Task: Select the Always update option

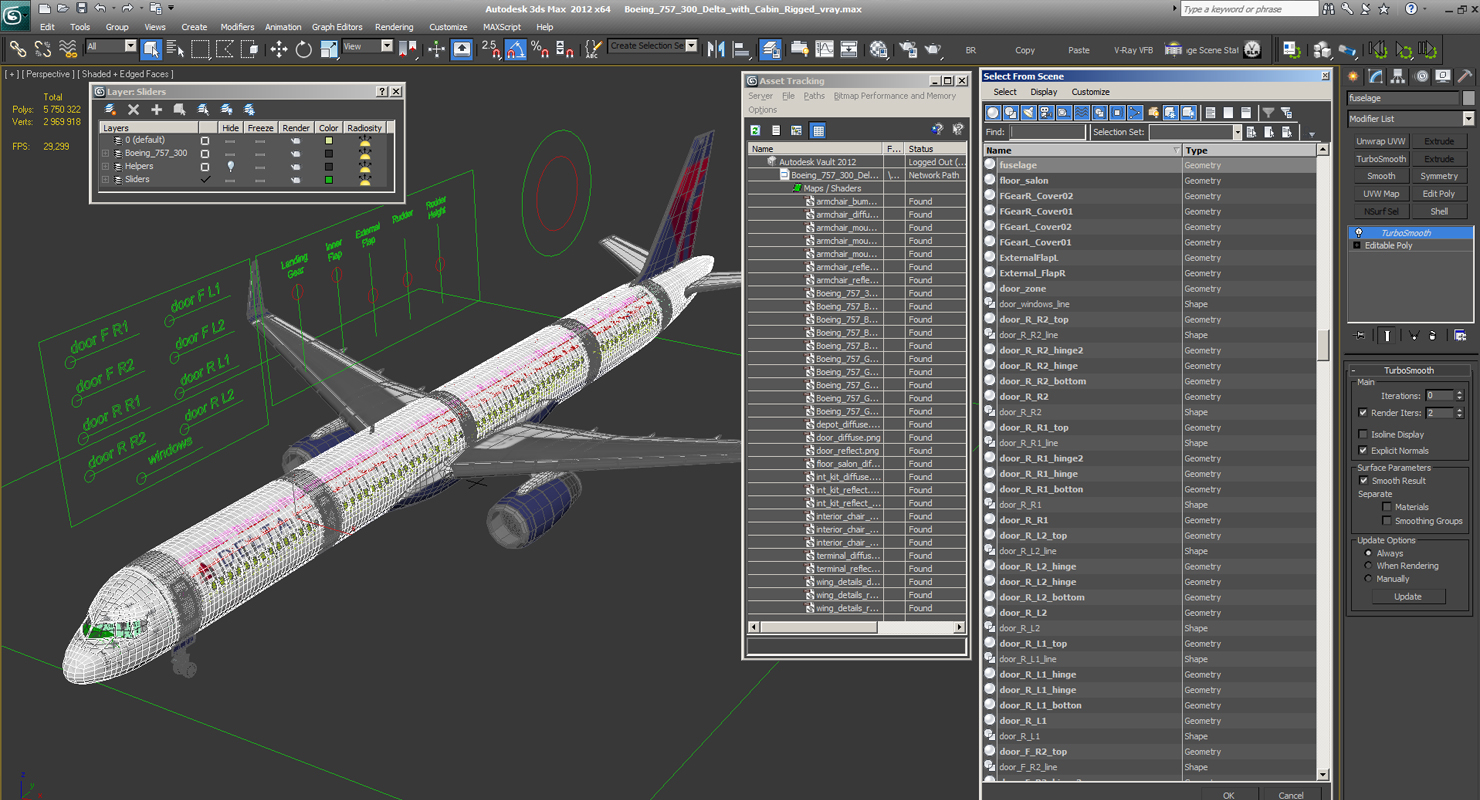Action: 1368,553
